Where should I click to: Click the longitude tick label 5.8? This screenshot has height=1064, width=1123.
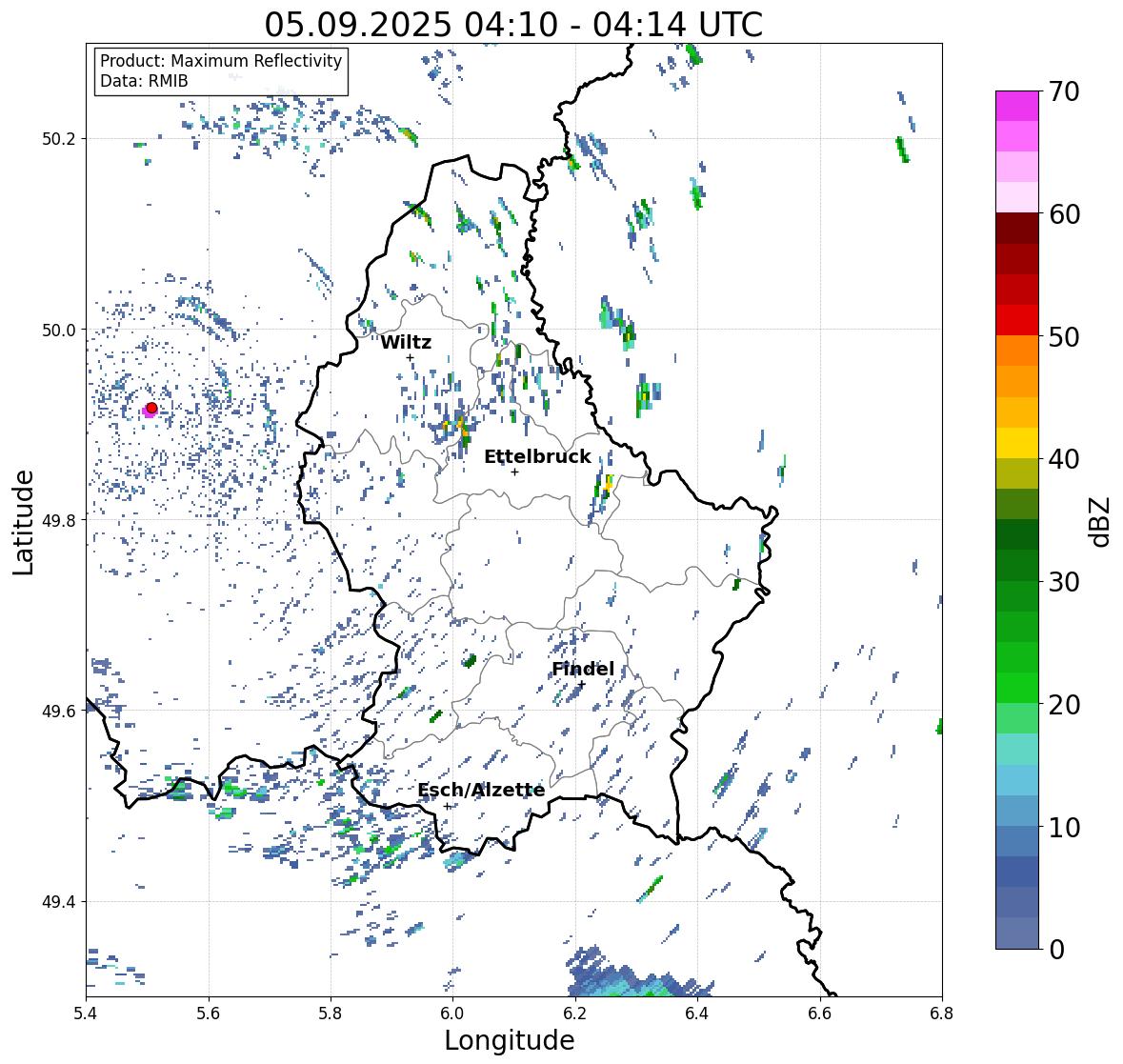[331, 1014]
